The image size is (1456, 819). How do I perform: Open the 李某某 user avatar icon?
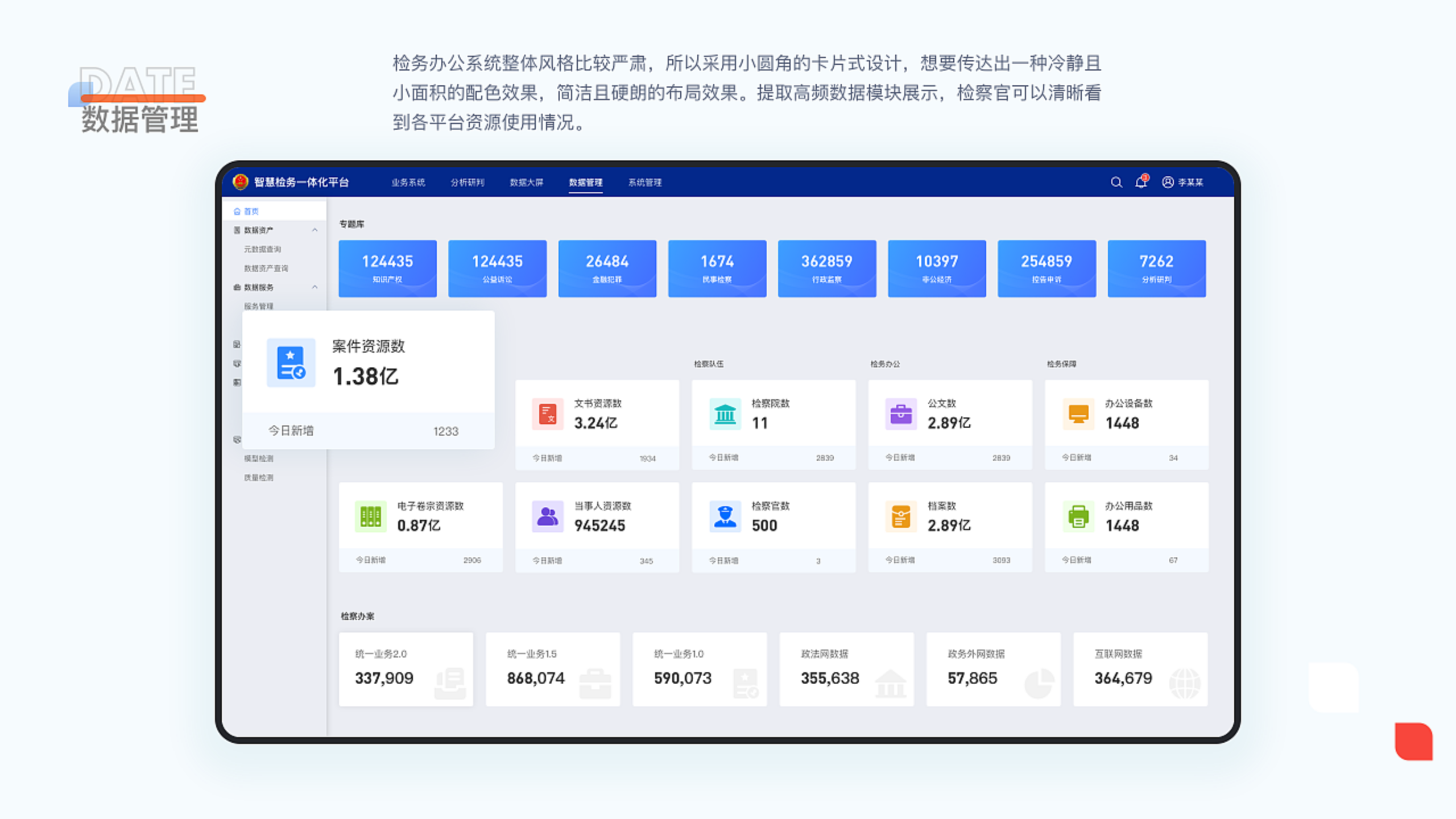pyautogui.click(x=1168, y=182)
